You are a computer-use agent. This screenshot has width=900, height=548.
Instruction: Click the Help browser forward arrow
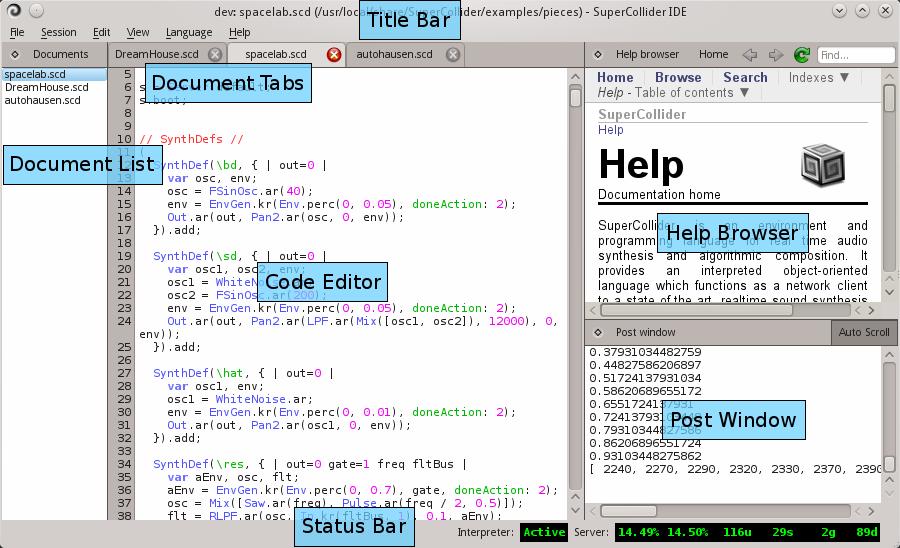[775, 55]
